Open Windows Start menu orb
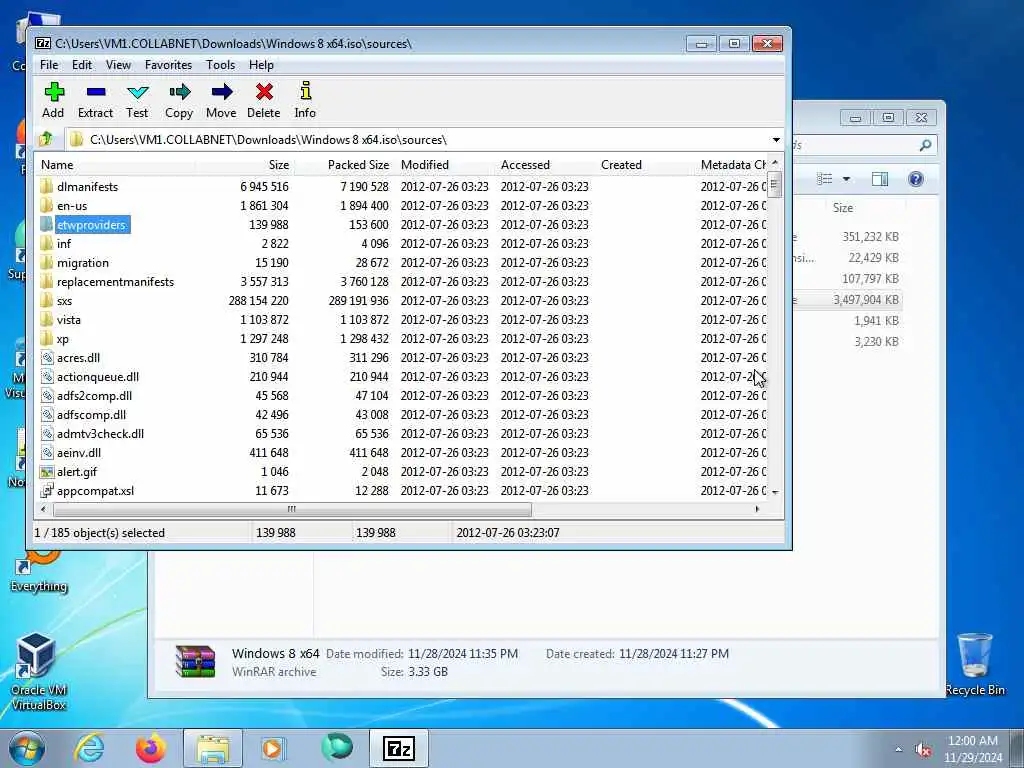1024x768 pixels. tap(27, 748)
